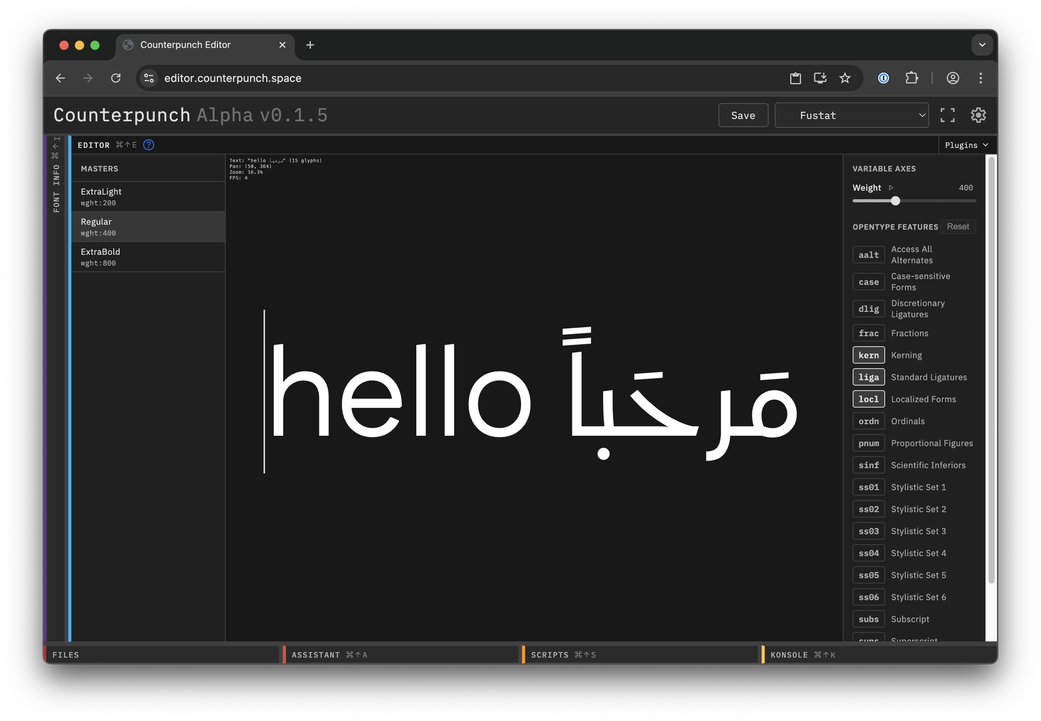Screen dimensions: 1041x721
Task: Toggle the kern Kerning feature
Action: (x=868, y=355)
